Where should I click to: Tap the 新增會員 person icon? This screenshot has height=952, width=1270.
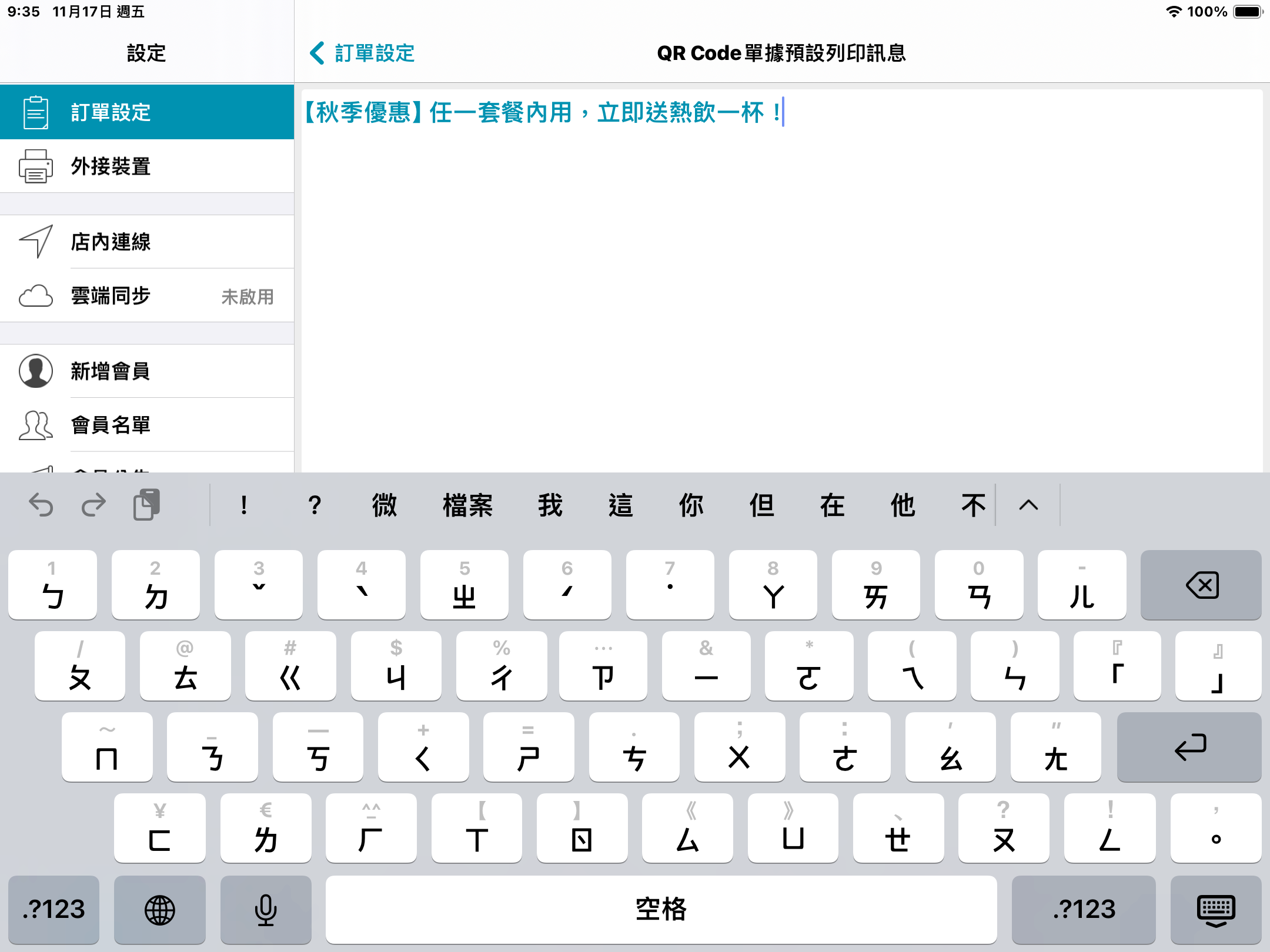point(35,371)
